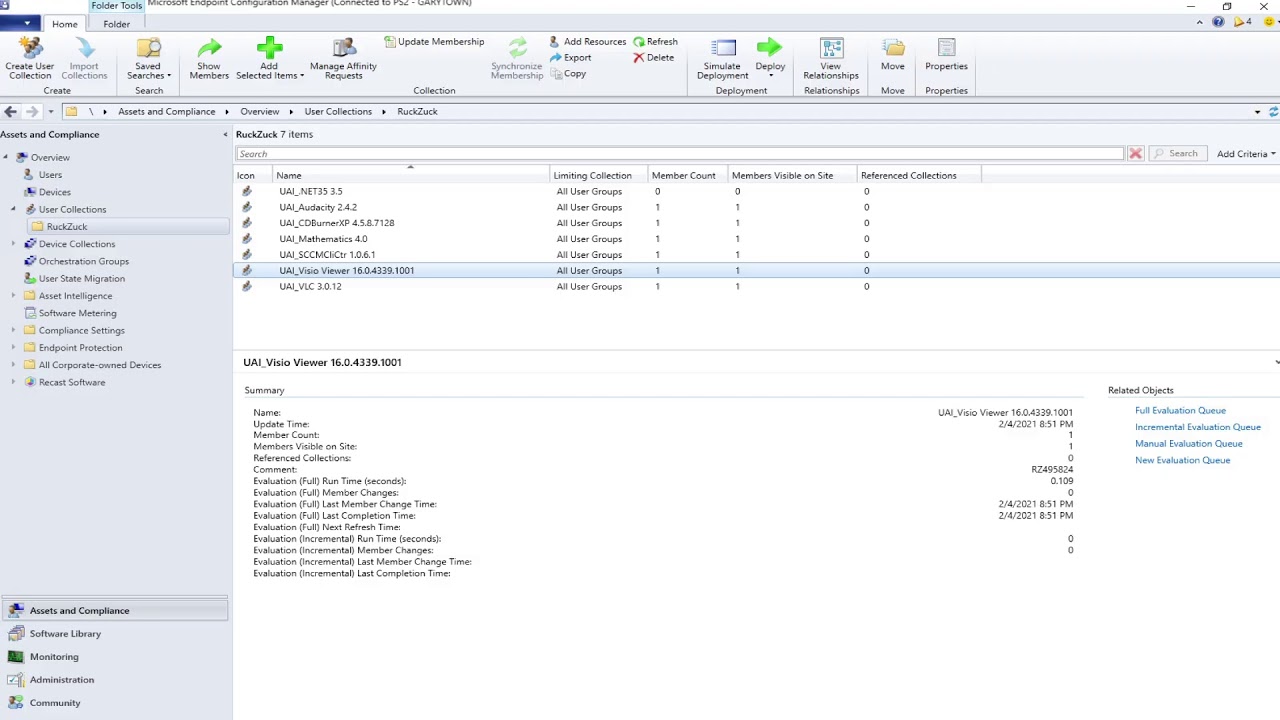
Task: Open the application menu button beside Home
Action: 20,23
